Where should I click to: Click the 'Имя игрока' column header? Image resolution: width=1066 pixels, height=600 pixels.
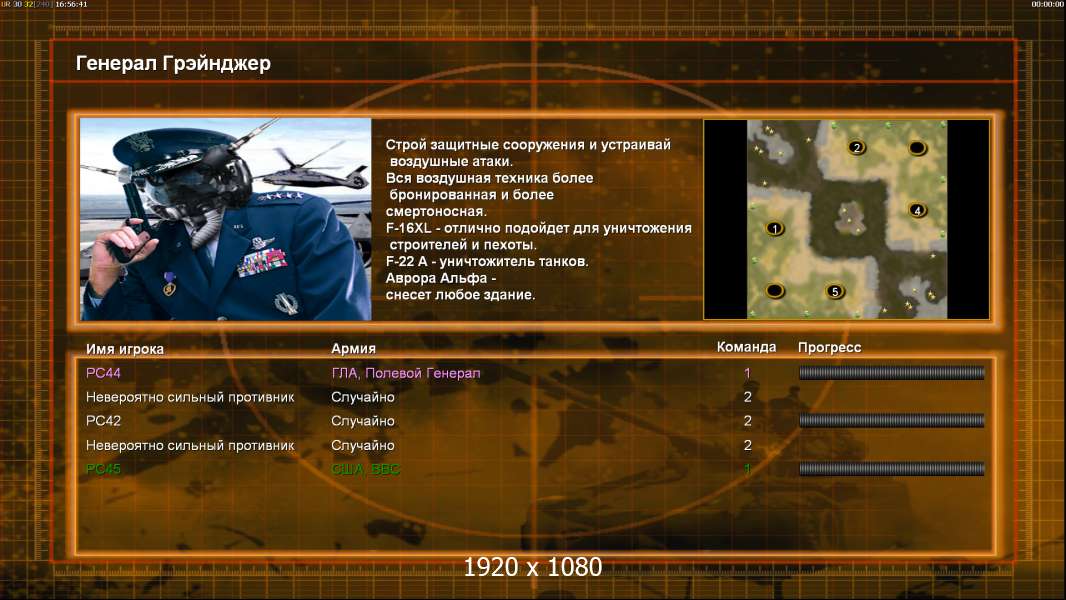[x=124, y=349]
